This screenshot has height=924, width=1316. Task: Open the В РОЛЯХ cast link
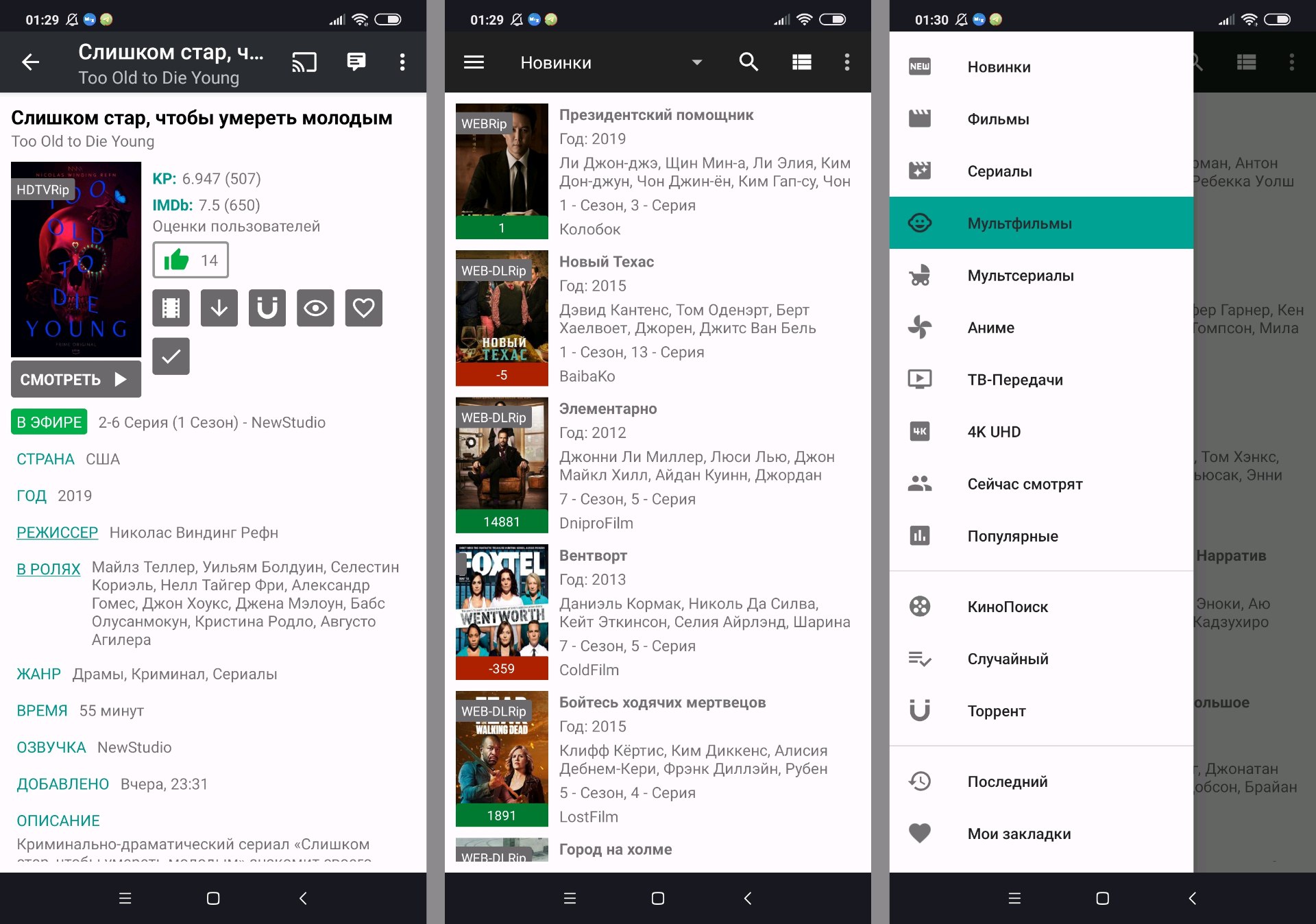coord(48,569)
